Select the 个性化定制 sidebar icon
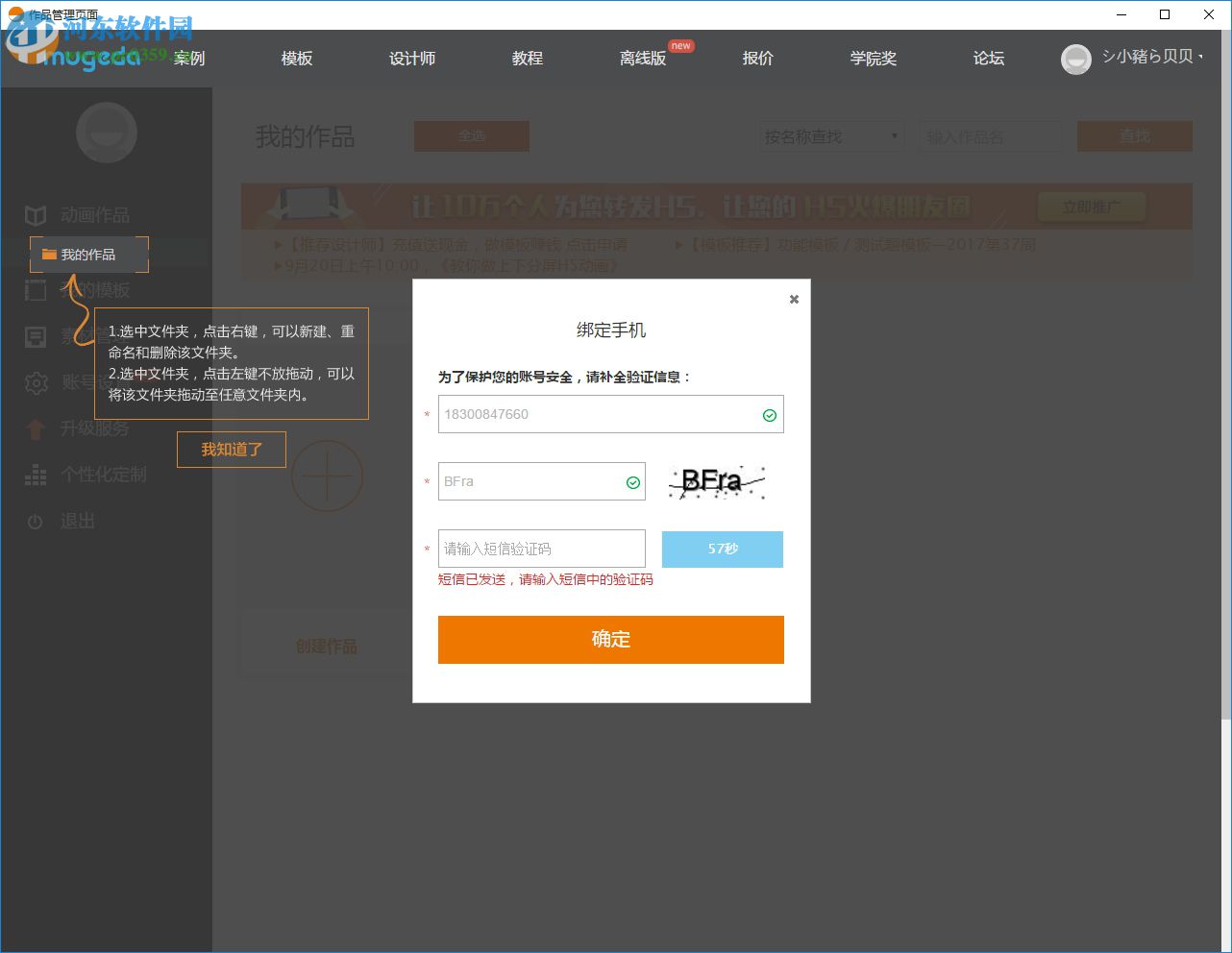This screenshot has height=953, width=1232. tap(36, 476)
